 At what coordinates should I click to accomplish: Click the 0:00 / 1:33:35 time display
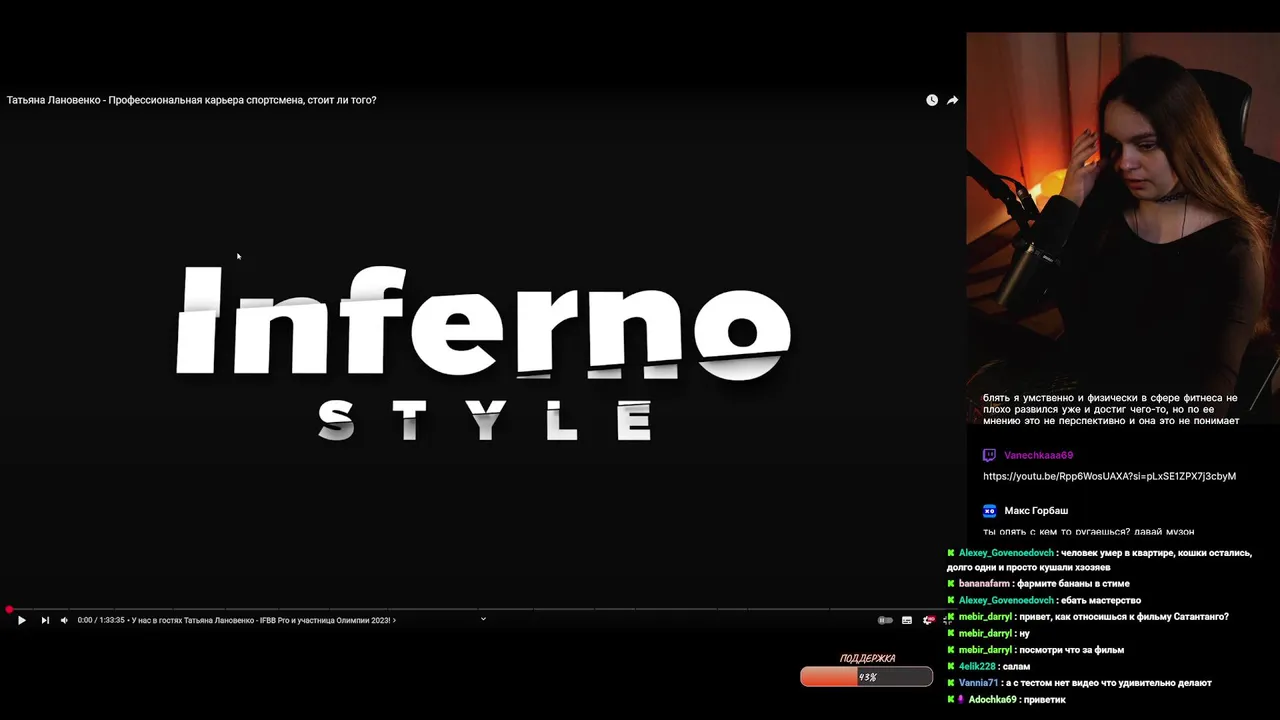click(101, 620)
